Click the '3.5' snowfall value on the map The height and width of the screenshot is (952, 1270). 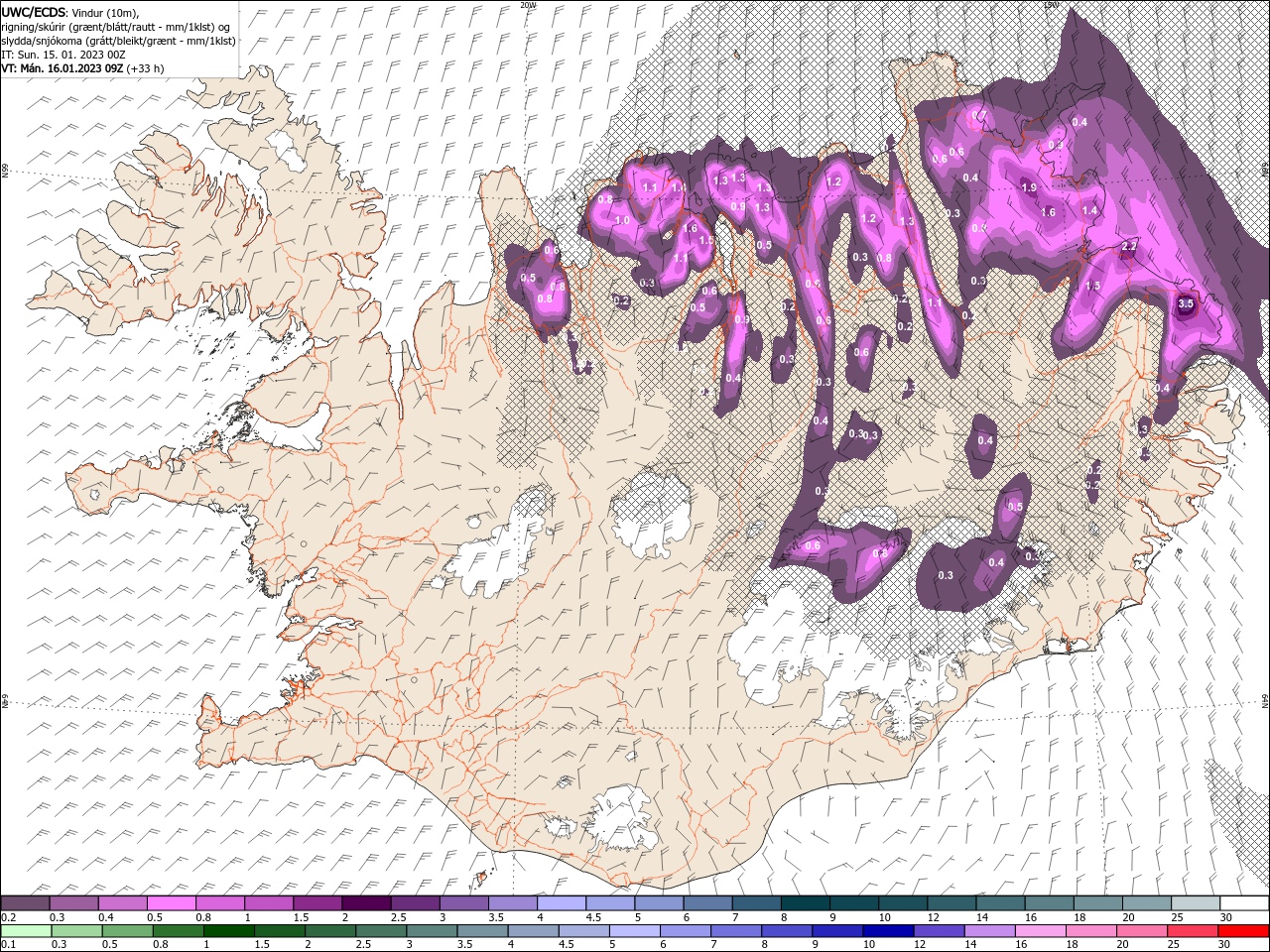pyautogui.click(x=1186, y=304)
